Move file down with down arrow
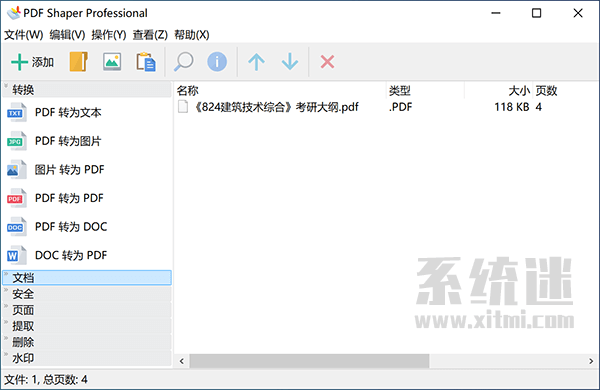Image resolution: width=600 pixels, height=390 pixels. [290, 62]
